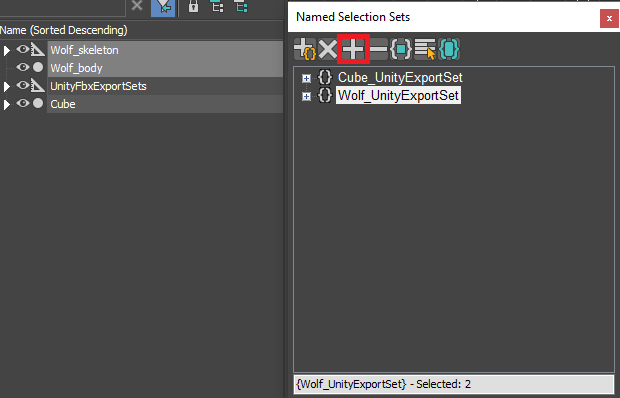Toggle visibility eye of Wolf_skeleton
Image resolution: width=620 pixels, height=398 pixels.
pyautogui.click(x=23, y=49)
